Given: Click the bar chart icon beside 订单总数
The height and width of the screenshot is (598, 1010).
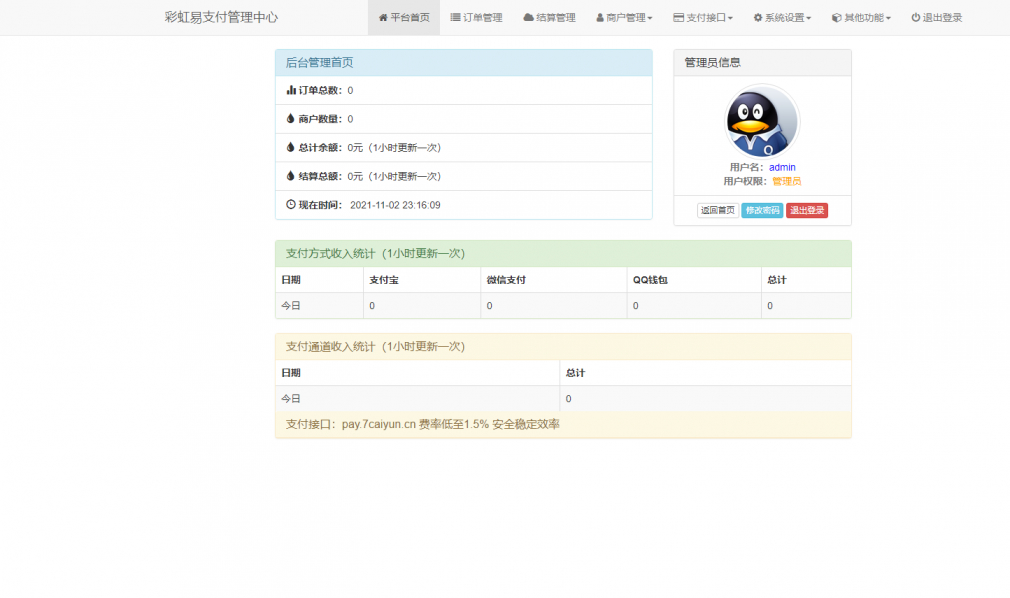Looking at the screenshot, I should (289, 90).
